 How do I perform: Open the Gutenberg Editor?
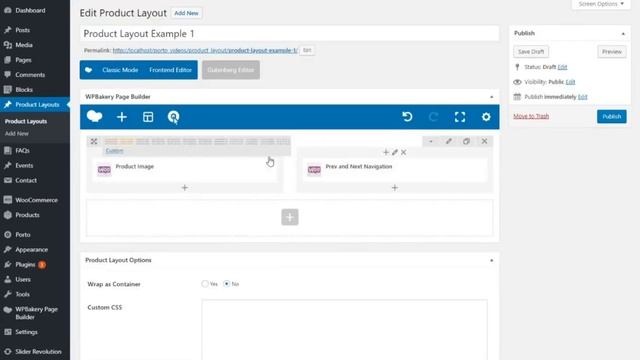(x=231, y=70)
